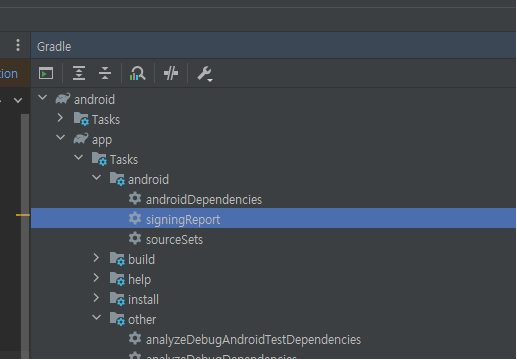Select the signingReport task
517x360 pixels.
(273, 218)
